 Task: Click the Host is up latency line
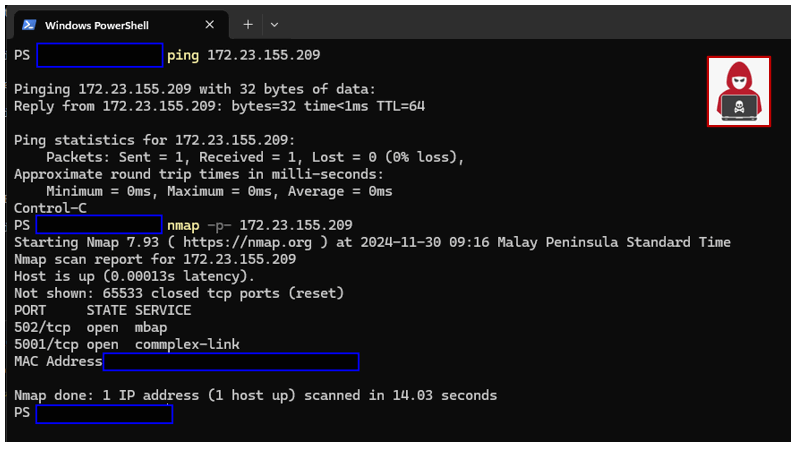pyautogui.click(x=134, y=277)
